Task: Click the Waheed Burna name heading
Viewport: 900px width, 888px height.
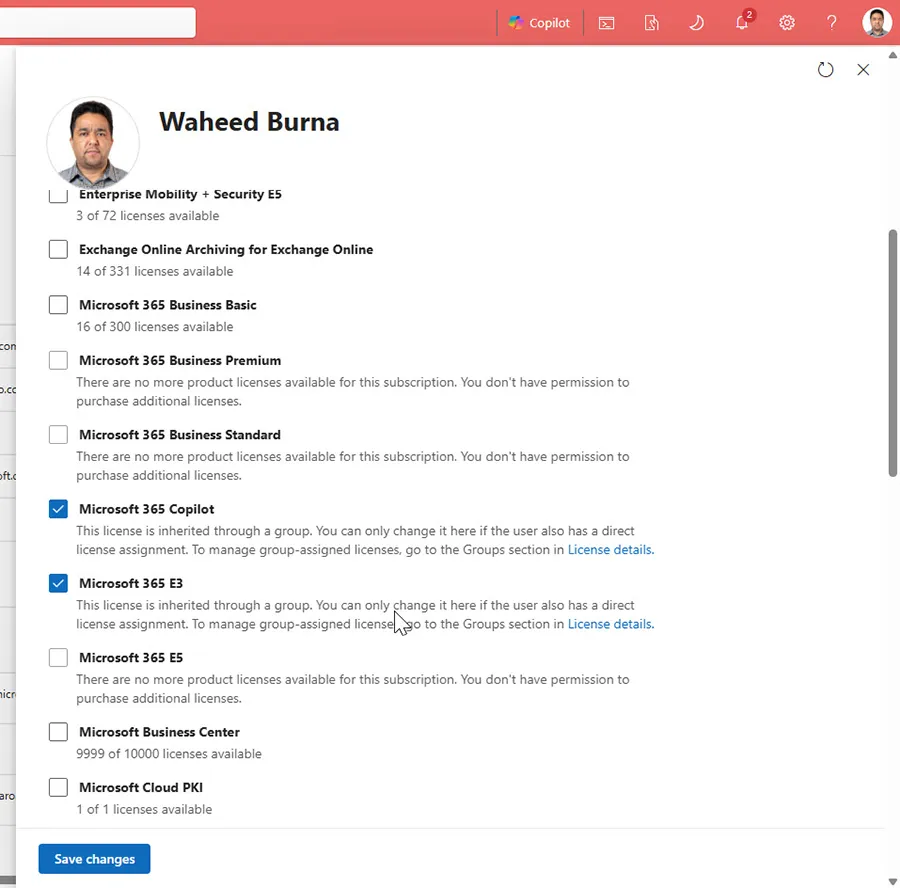Action: [x=249, y=122]
